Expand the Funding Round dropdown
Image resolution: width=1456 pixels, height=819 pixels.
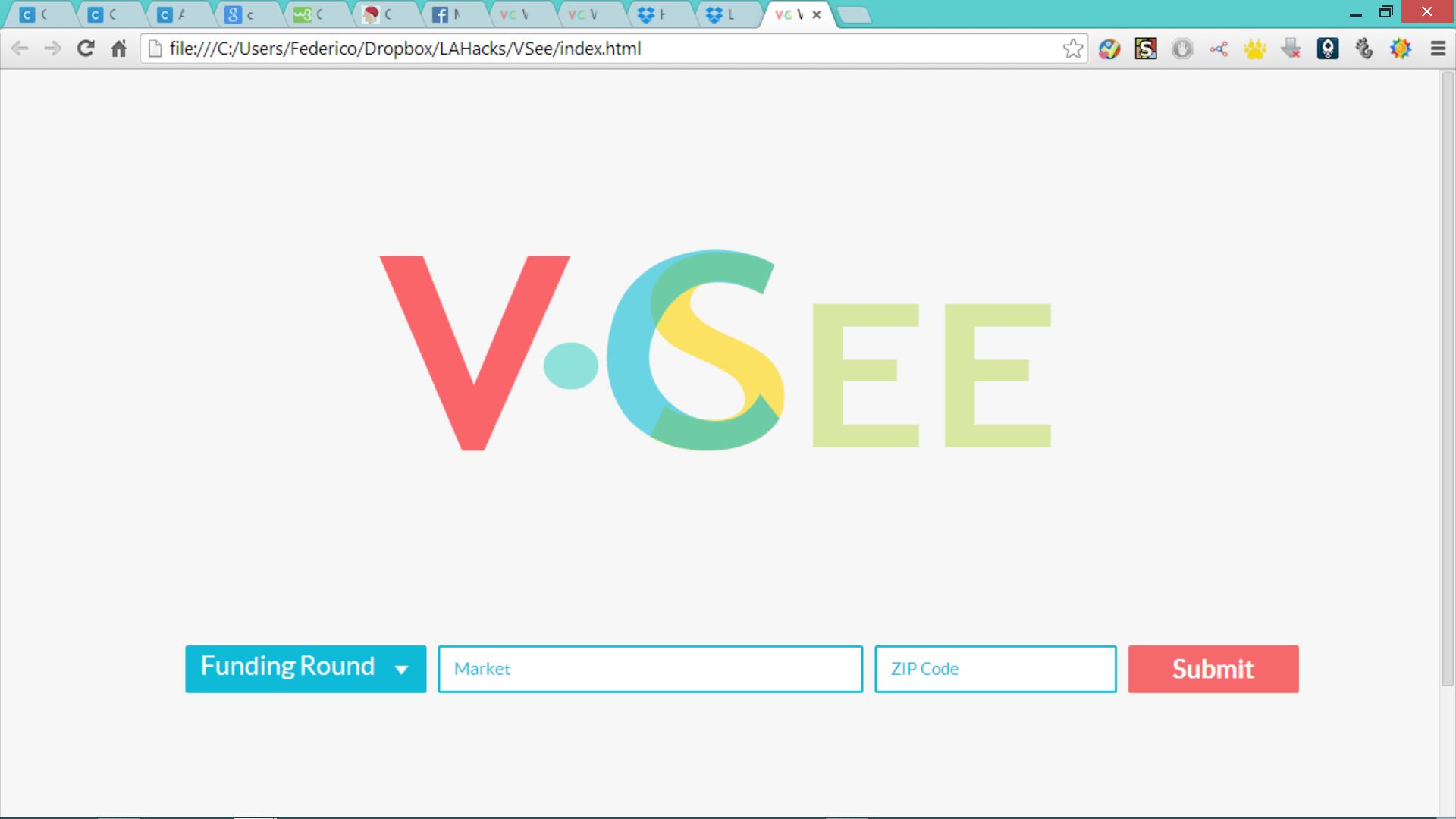288,668
